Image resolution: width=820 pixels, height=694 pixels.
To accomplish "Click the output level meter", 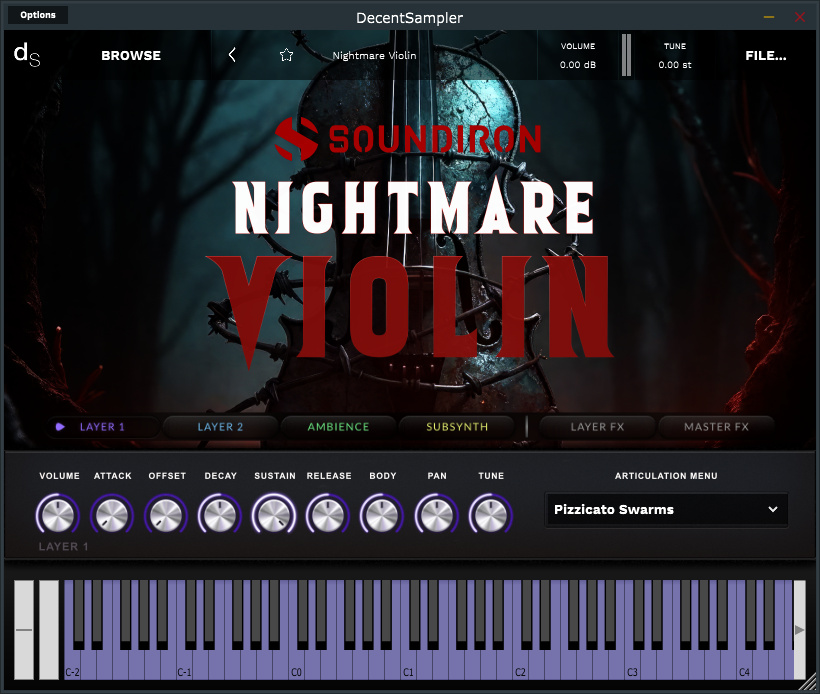I will click(x=626, y=55).
